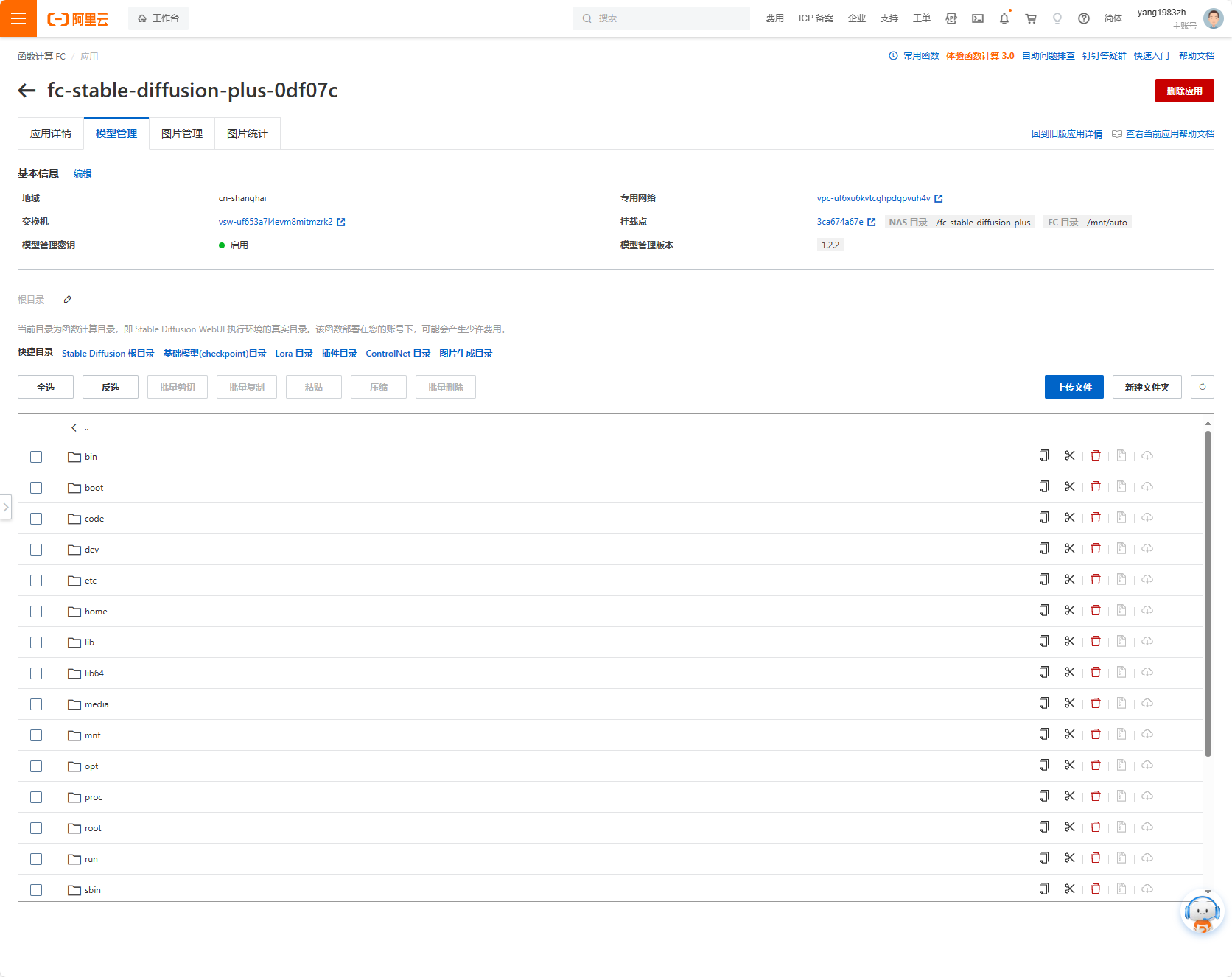Refresh the file list
This screenshot has height=977, width=1232.
[x=1203, y=387]
